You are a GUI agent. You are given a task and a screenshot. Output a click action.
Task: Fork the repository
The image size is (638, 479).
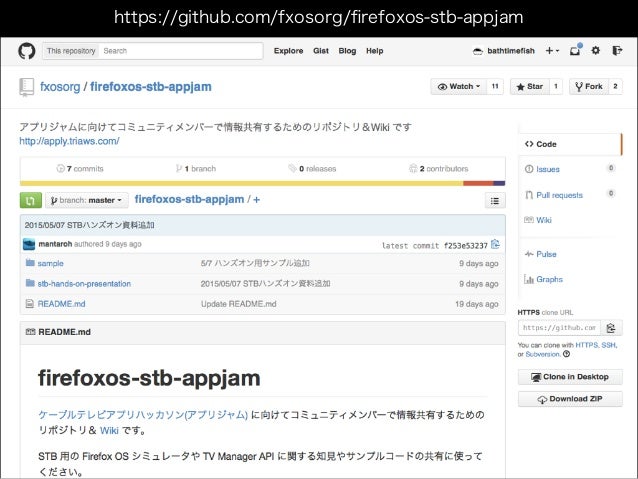[x=589, y=86]
